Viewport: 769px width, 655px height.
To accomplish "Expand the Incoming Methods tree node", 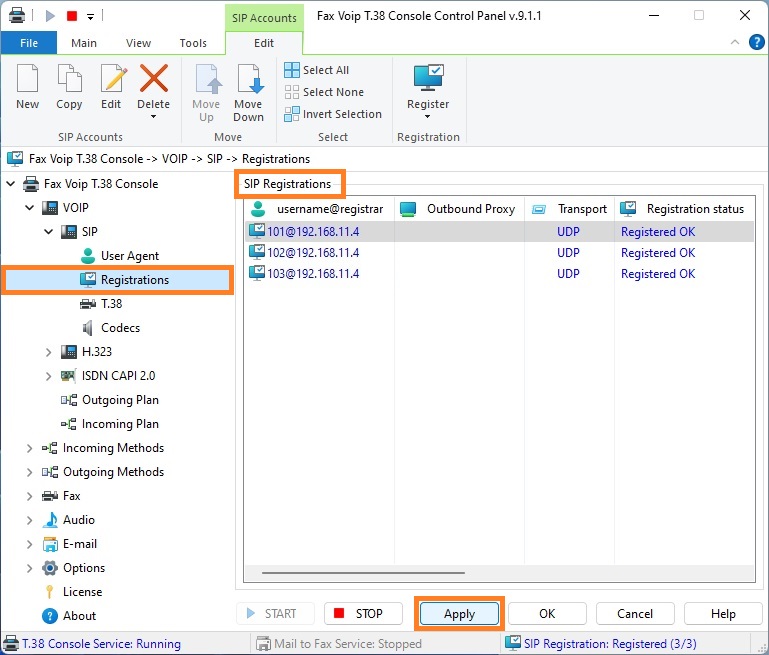I will (x=30, y=448).
